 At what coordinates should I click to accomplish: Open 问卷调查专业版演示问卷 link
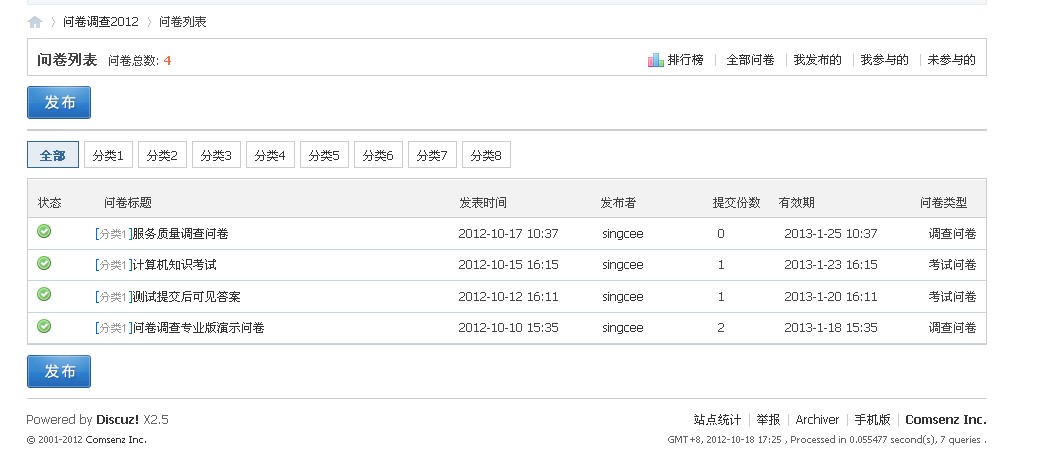point(198,328)
